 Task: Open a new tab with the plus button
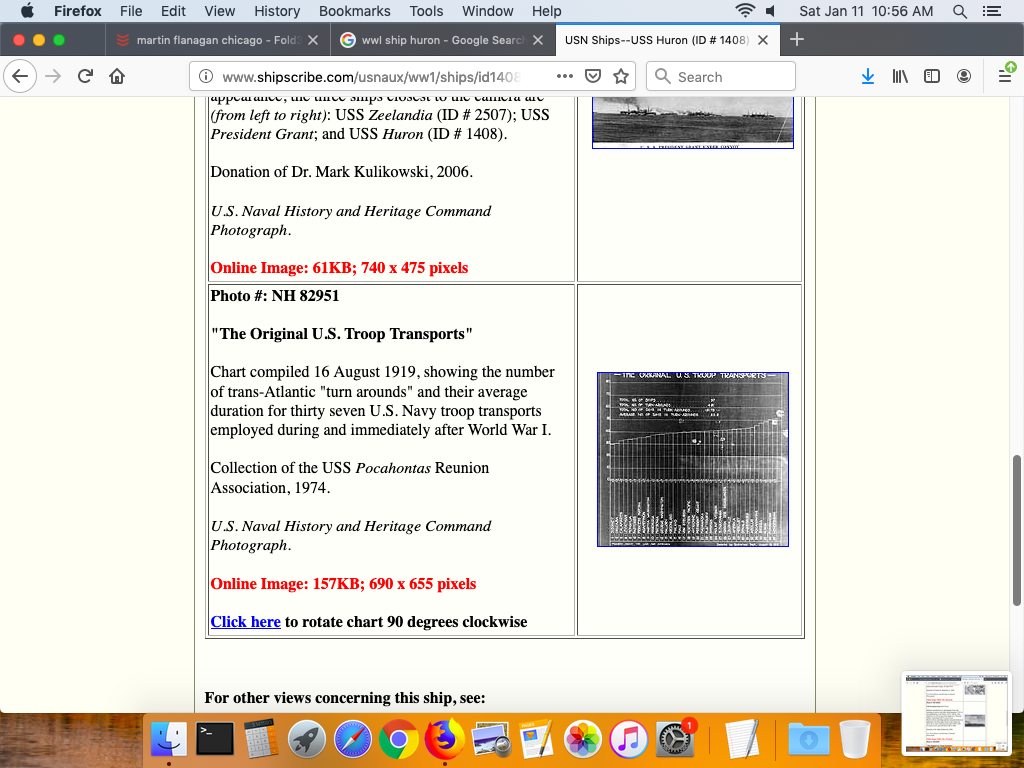pos(797,40)
